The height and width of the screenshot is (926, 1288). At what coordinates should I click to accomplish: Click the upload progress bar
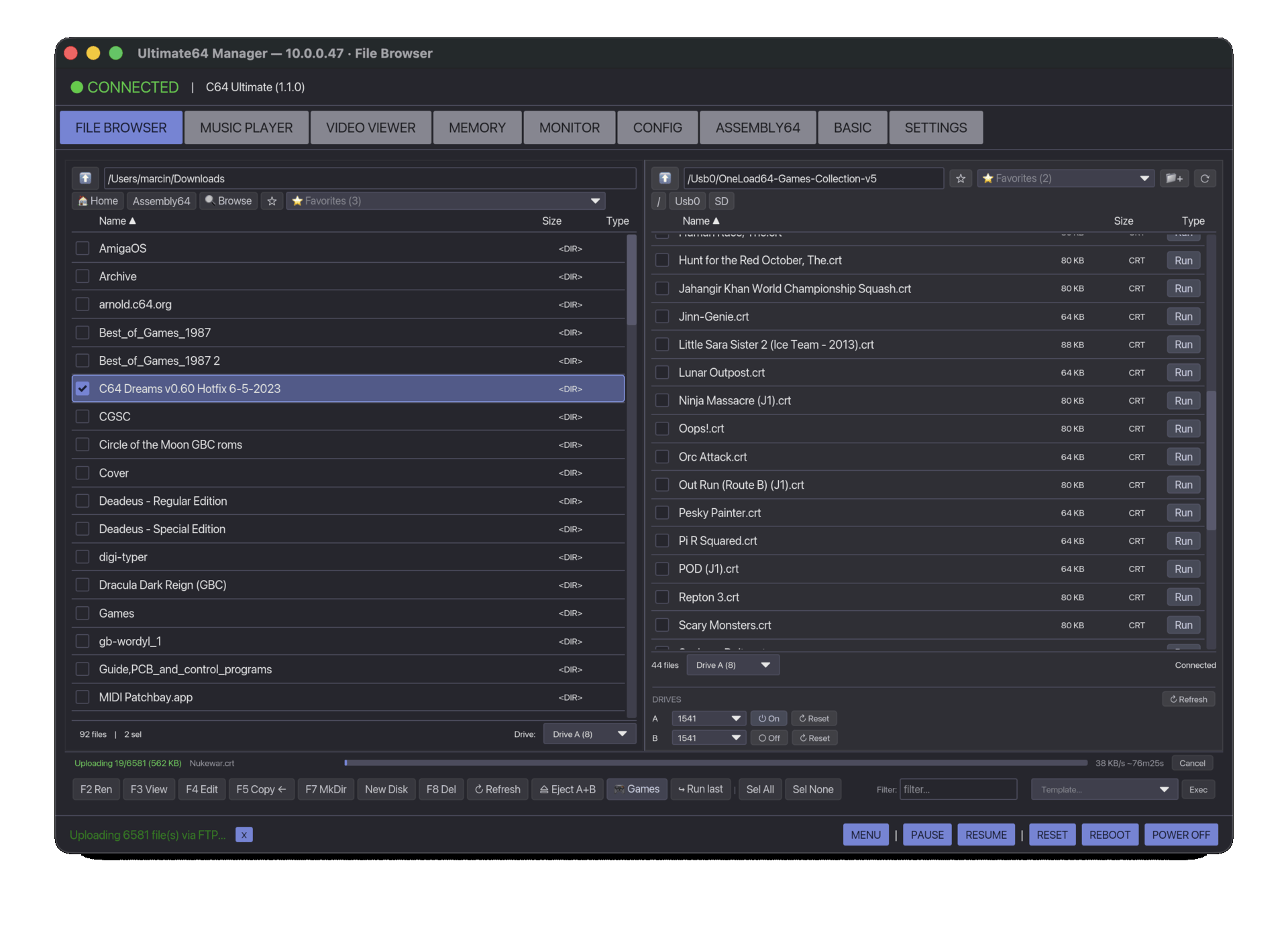click(716, 763)
